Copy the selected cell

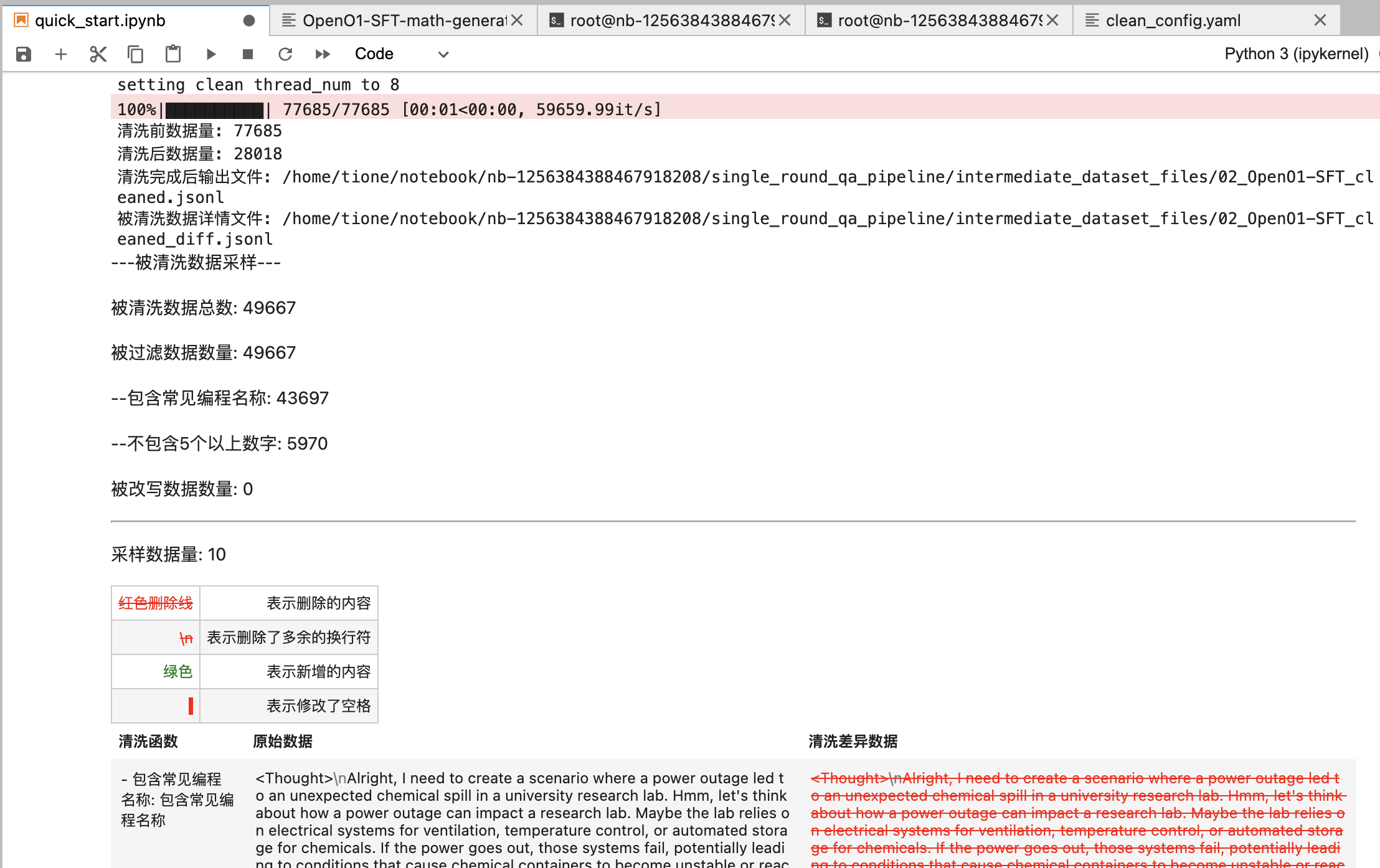[135, 54]
